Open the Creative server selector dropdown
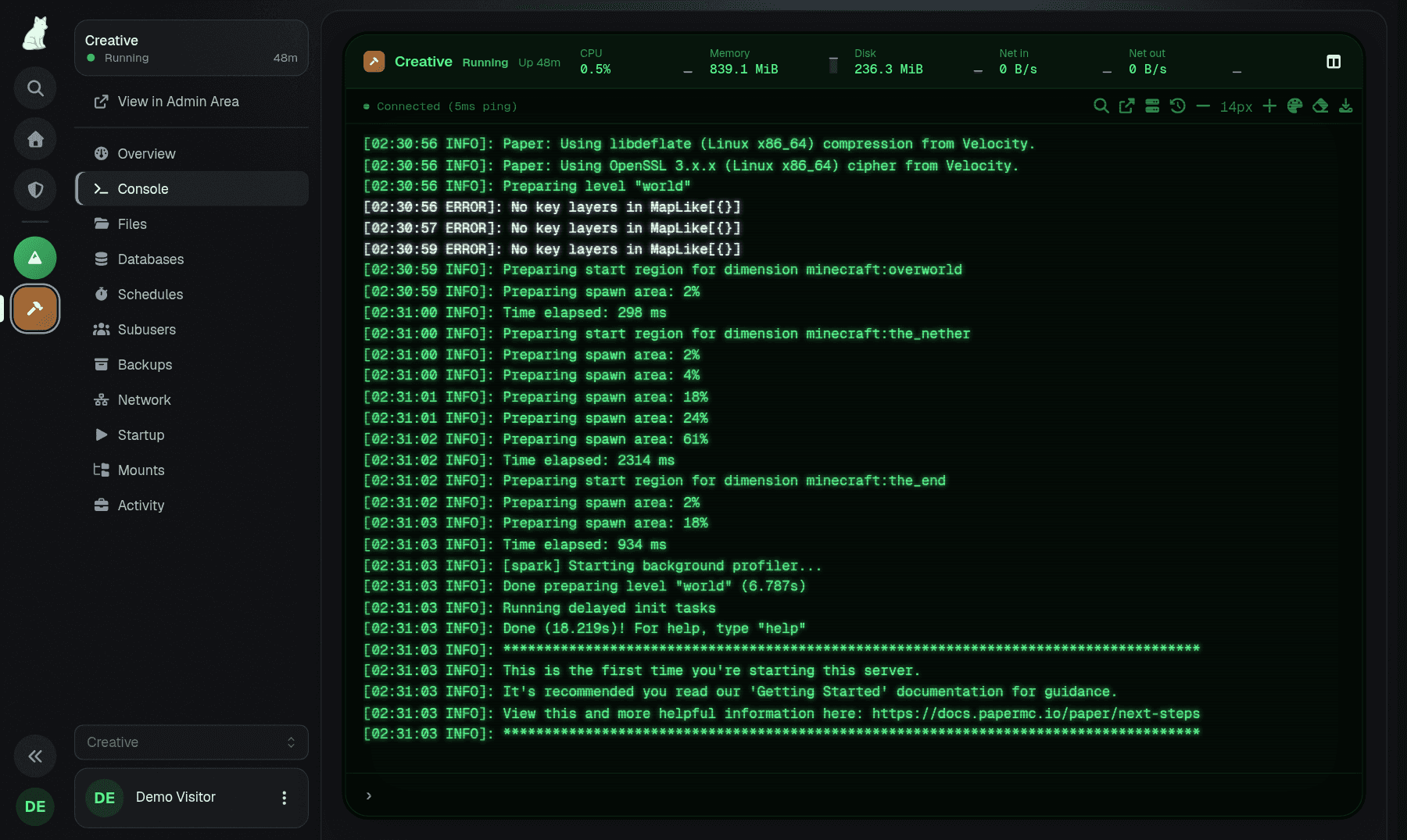 [x=192, y=742]
